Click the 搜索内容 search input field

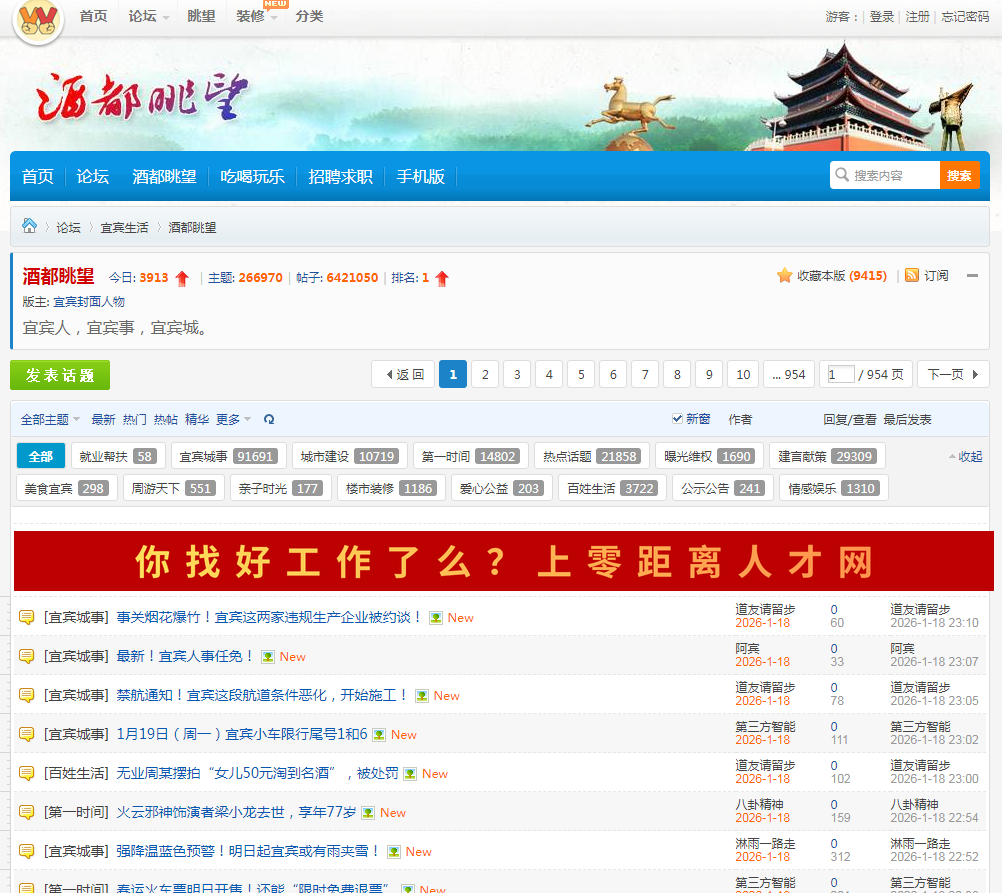point(893,176)
